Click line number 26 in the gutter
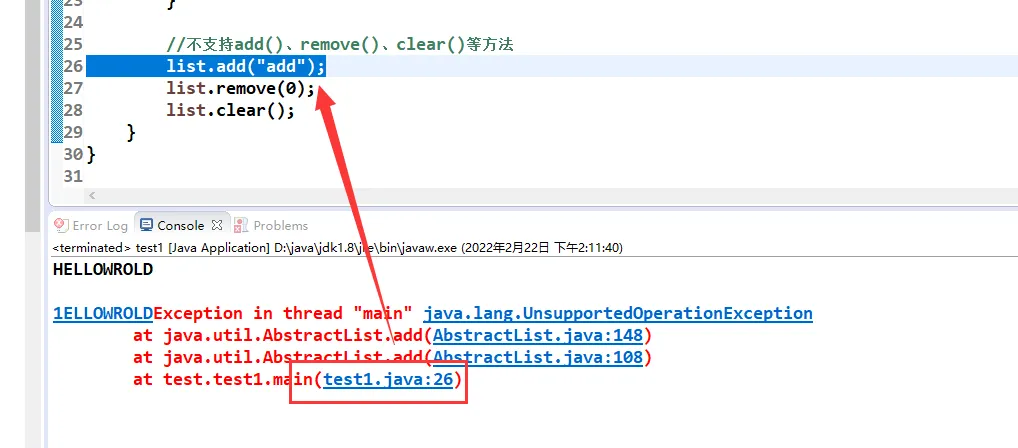This screenshot has height=448, width=1018. [74, 66]
